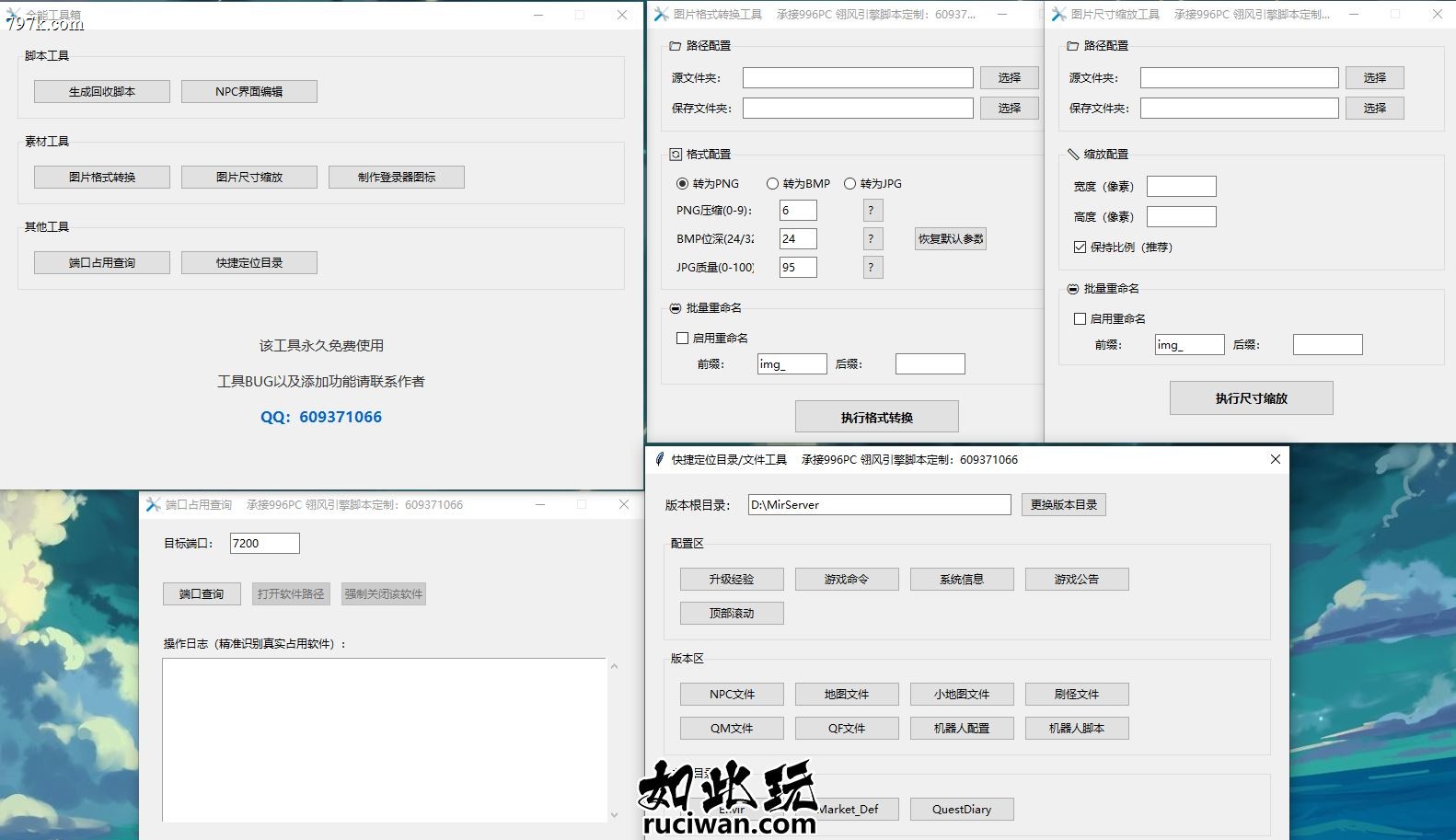Click 制作登录器图标 button
Image resolution: width=1456 pixels, height=840 pixels.
397,177
